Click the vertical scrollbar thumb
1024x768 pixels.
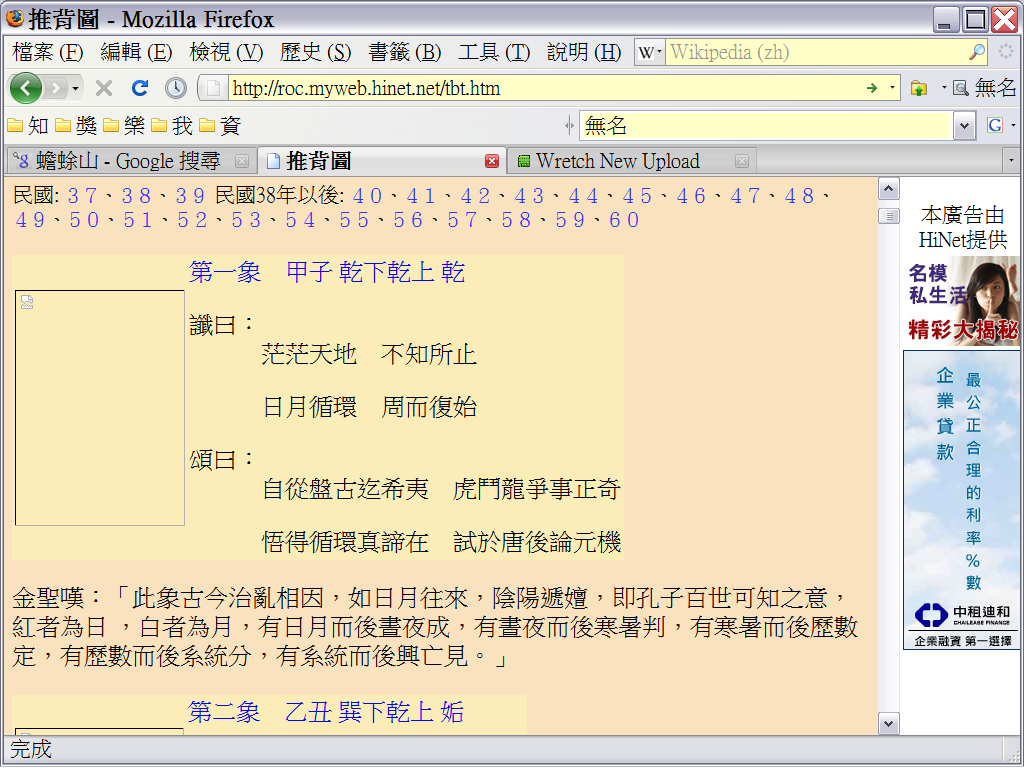tap(888, 216)
